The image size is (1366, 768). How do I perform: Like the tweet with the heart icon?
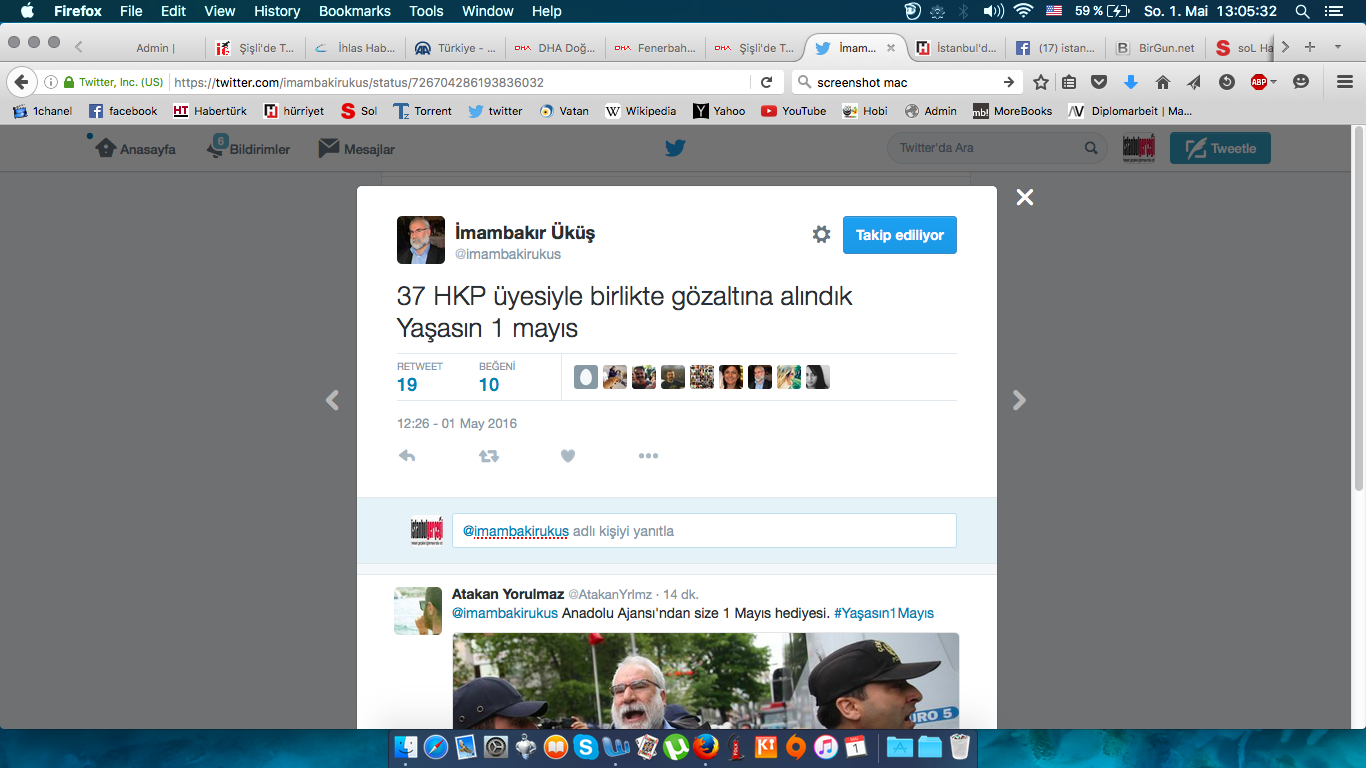pos(568,456)
